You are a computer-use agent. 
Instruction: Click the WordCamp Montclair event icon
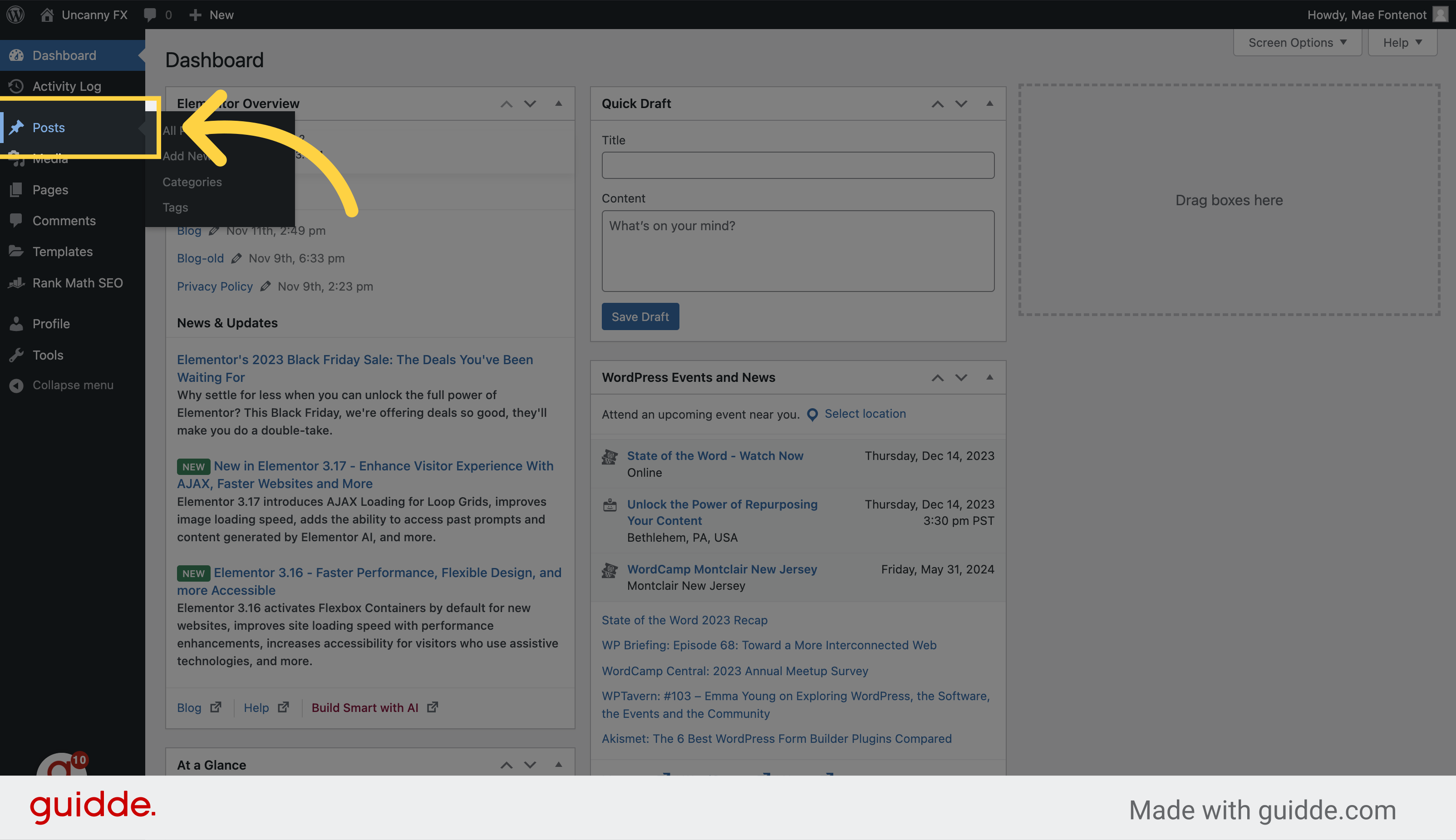[x=610, y=571]
